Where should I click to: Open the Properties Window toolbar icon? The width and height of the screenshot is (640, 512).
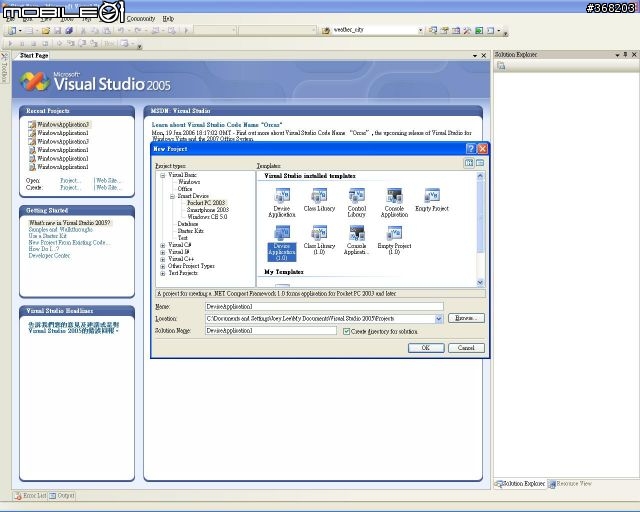(x=444, y=30)
